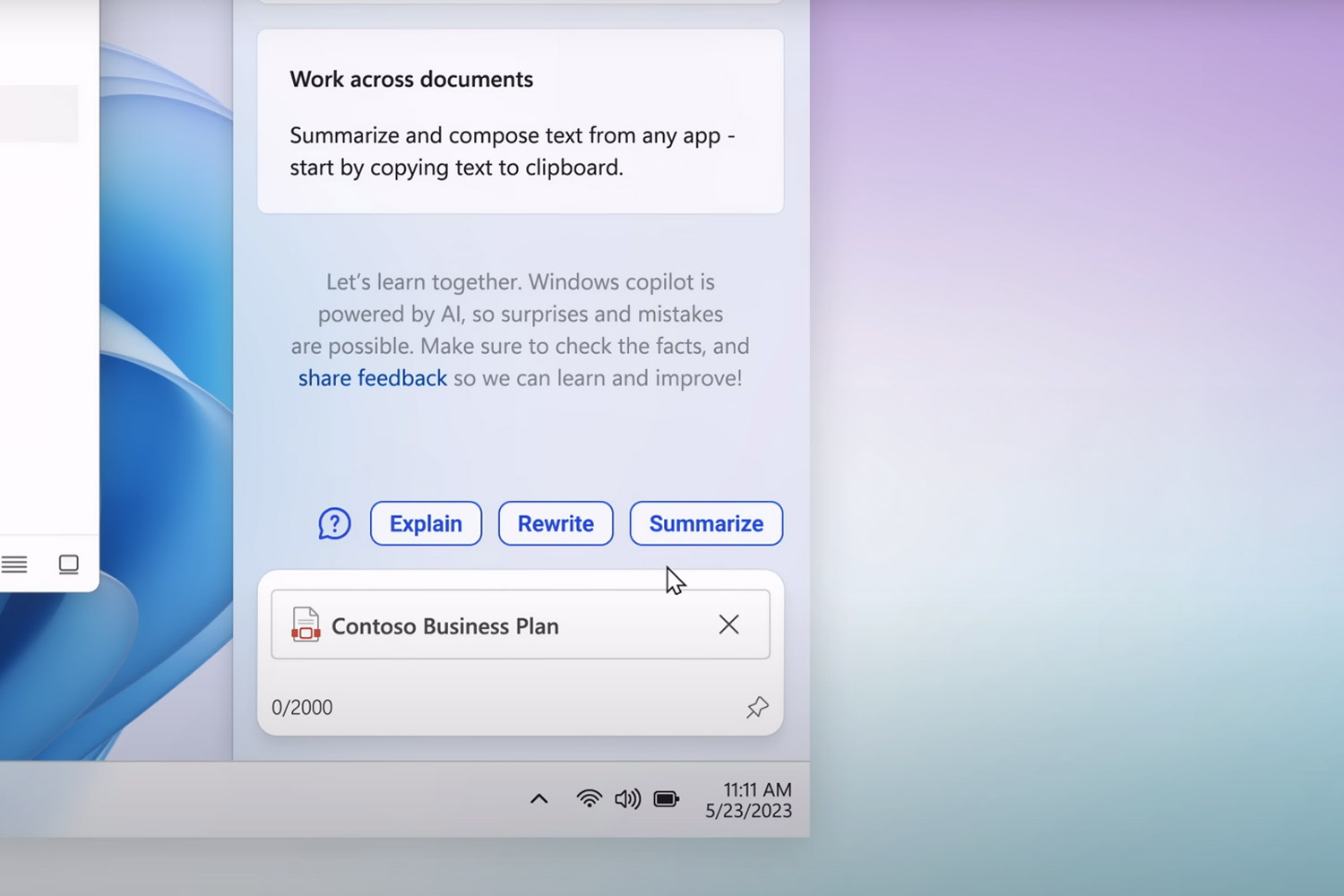
Task: Click the battery status icon
Action: (667, 798)
